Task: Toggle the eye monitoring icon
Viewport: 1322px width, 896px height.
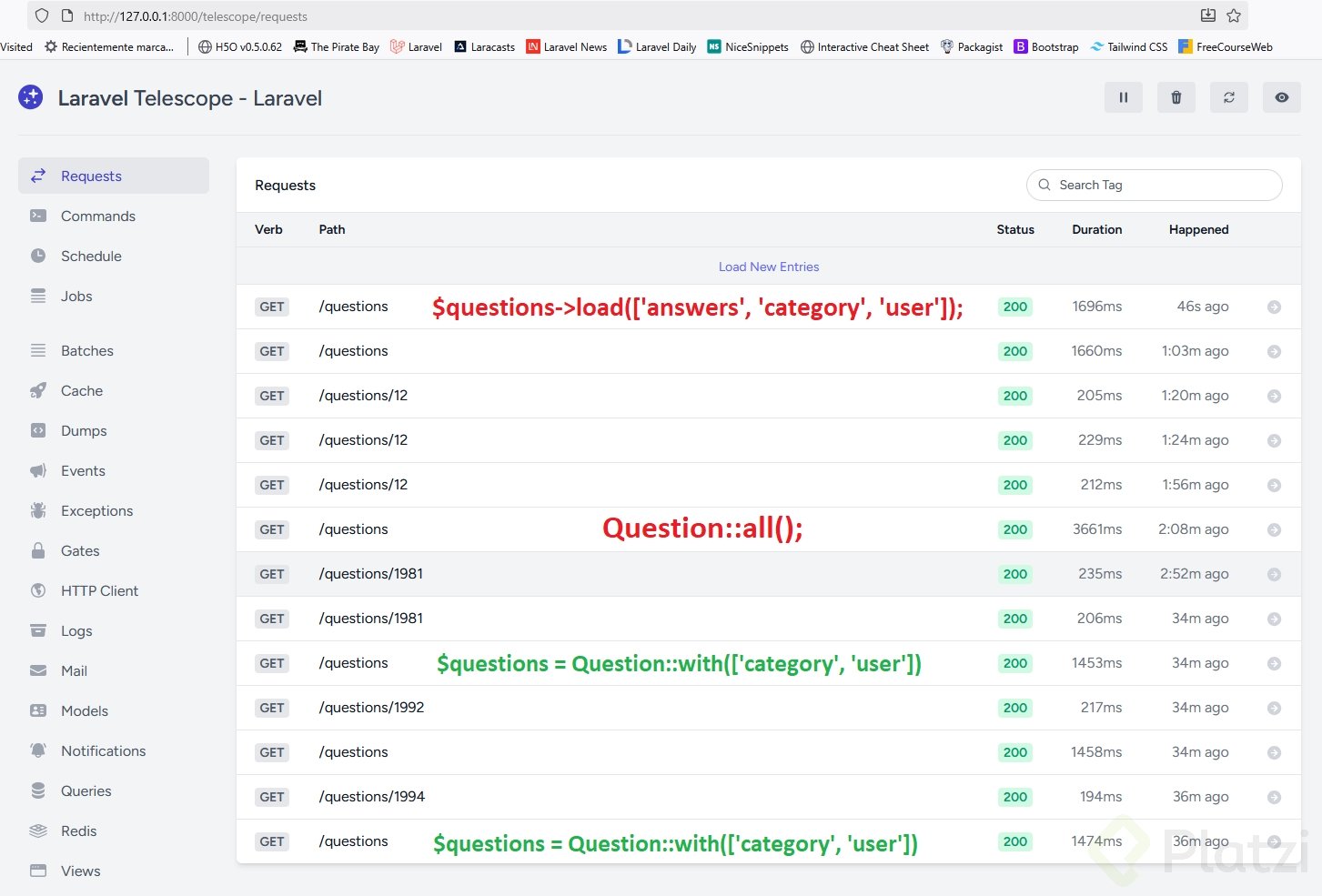Action: click(x=1281, y=97)
